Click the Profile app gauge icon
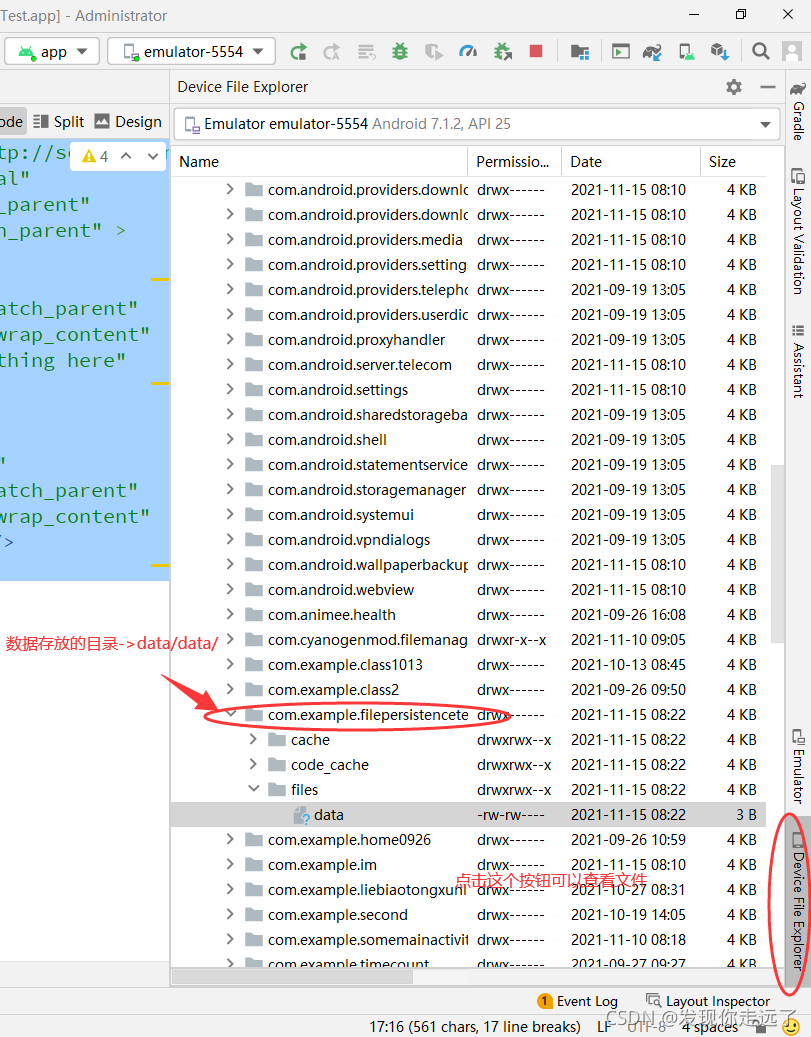 pyautogui.click(x=468, y=52)
